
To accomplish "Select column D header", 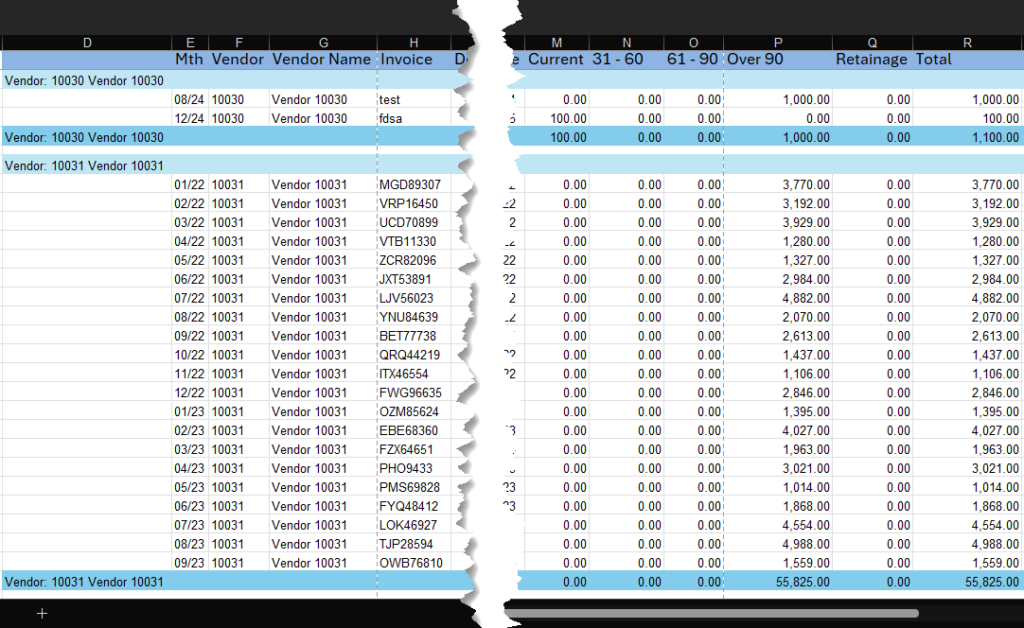I will [87, 42].
